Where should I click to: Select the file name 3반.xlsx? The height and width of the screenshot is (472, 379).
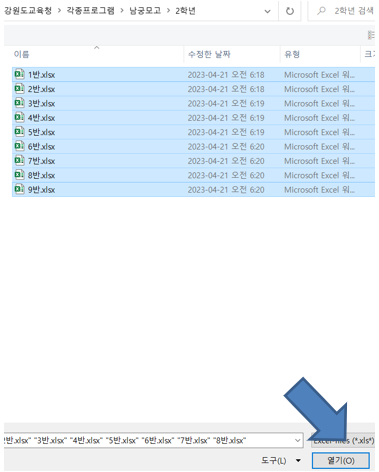pyautogui.click(x=41, y=103)
